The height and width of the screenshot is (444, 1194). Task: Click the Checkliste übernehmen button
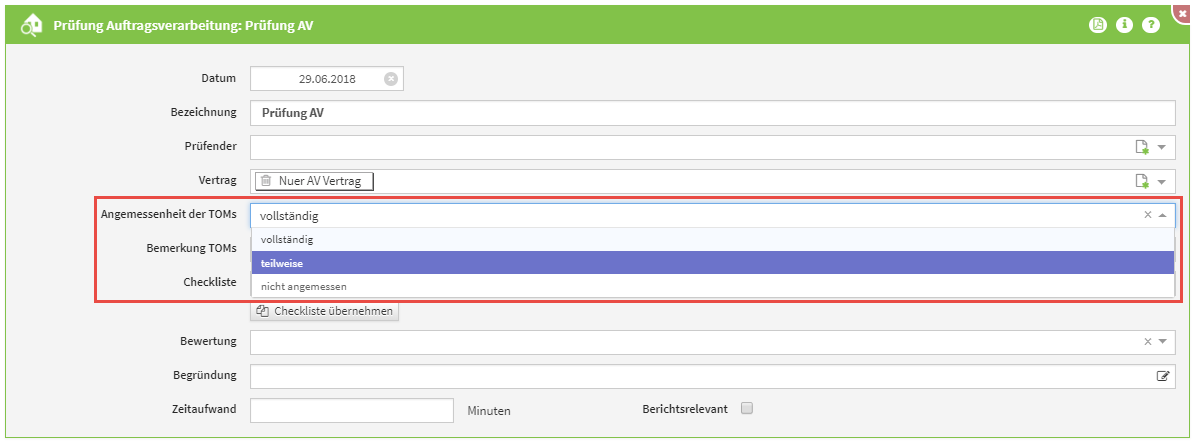(x=325, y=311)
